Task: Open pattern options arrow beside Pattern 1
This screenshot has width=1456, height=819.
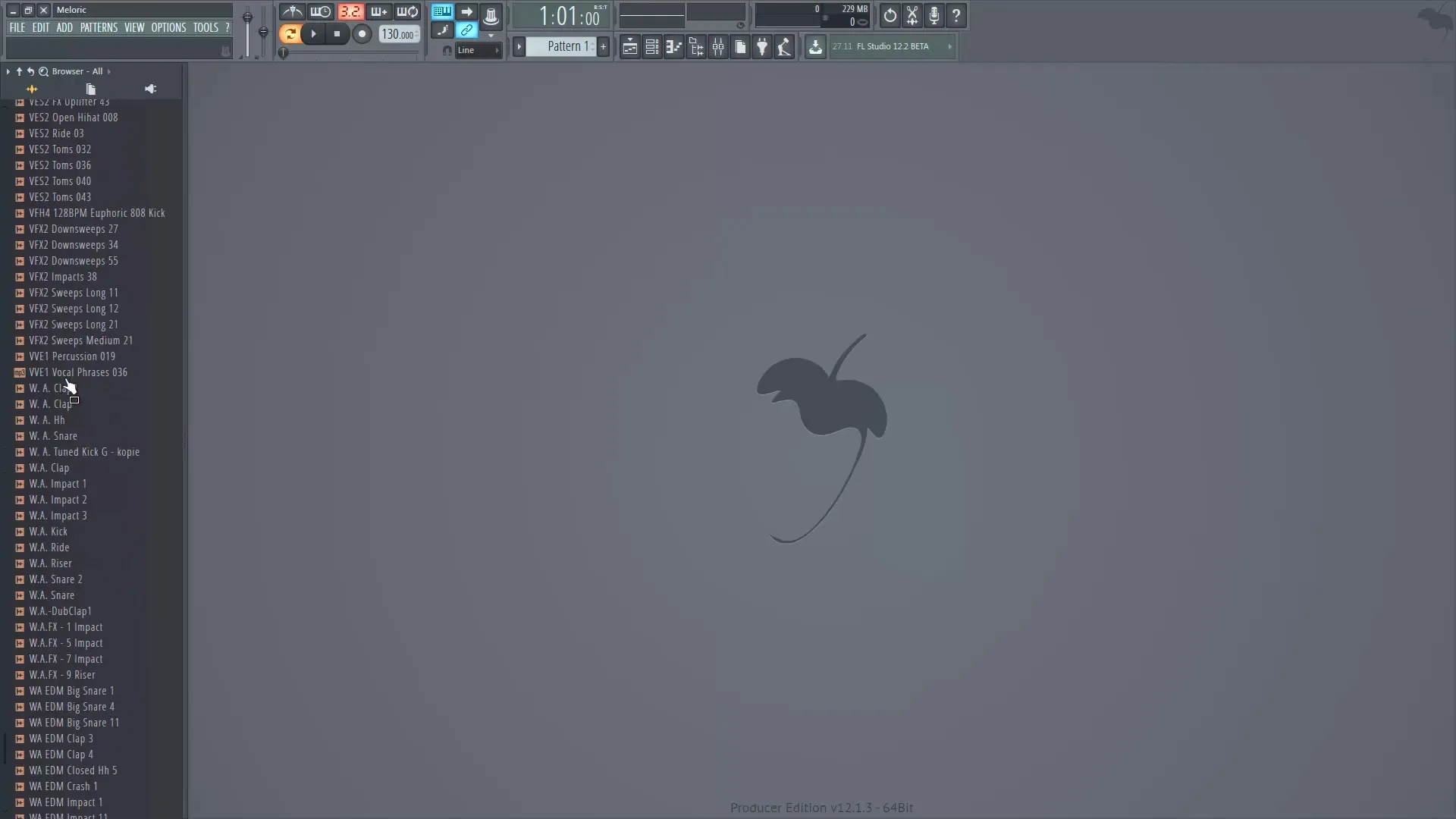Action: (x=519, y=47)
